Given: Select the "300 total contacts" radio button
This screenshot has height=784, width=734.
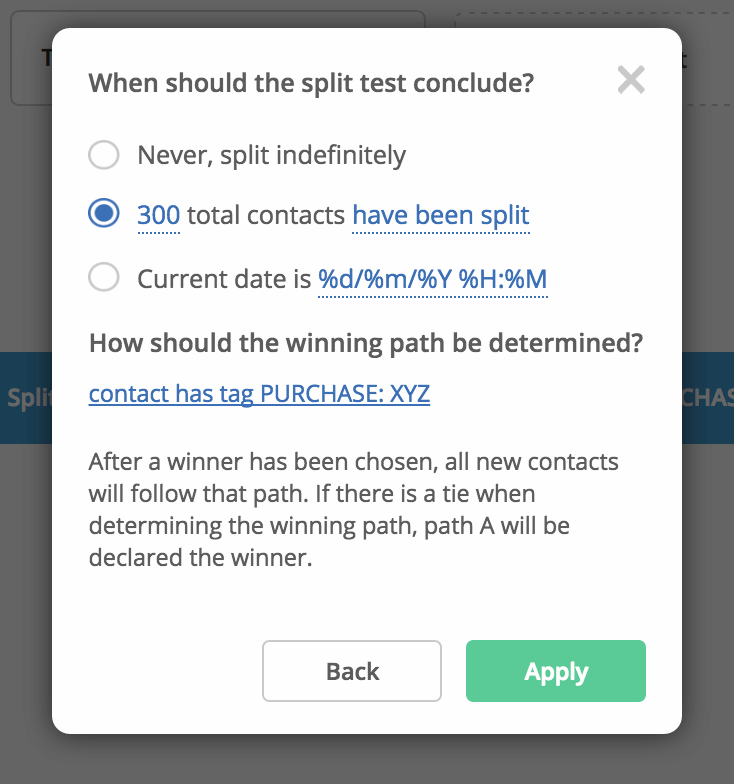Looking at the screenshot, I should point(104,214).
